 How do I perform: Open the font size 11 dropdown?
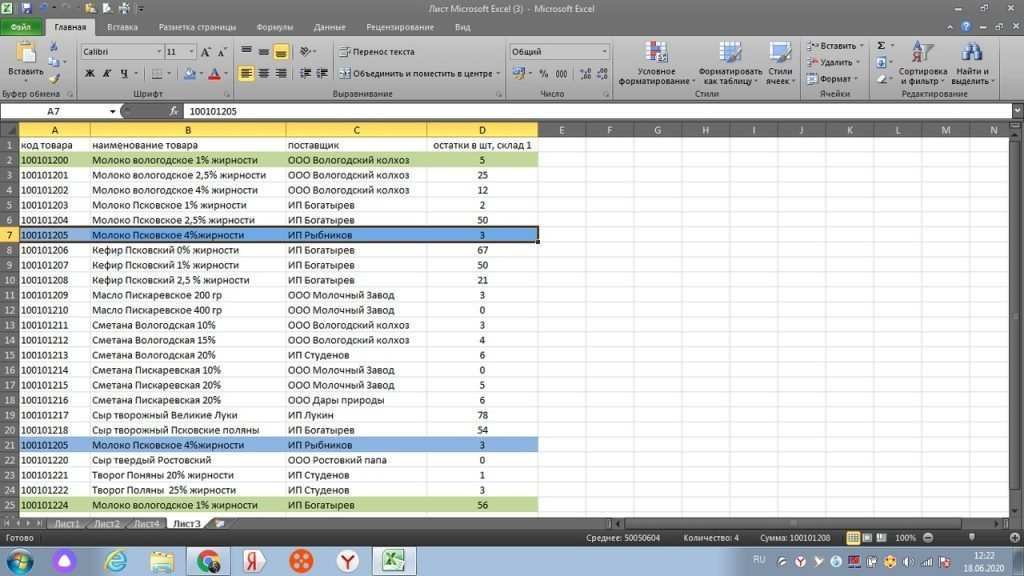191,52
